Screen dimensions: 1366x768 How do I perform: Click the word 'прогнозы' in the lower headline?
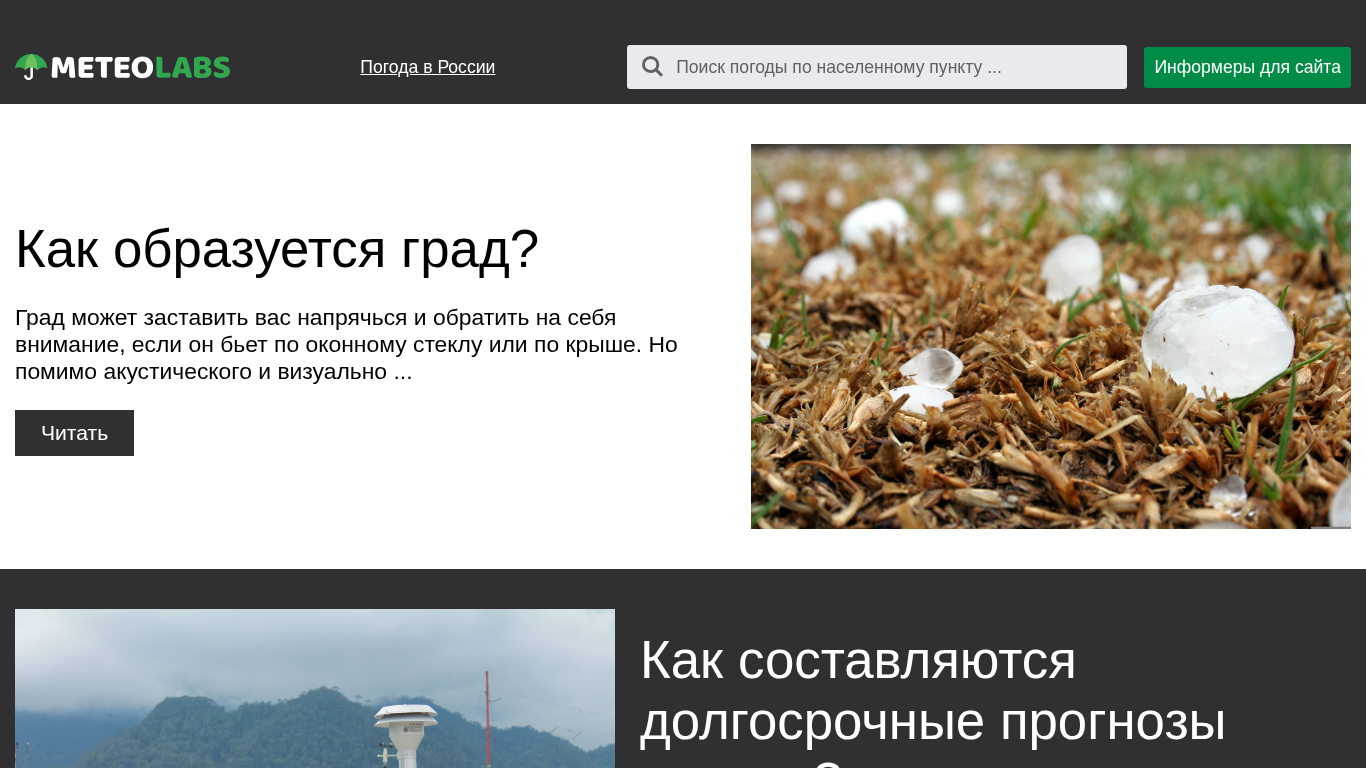click(x=1112, y=722)
